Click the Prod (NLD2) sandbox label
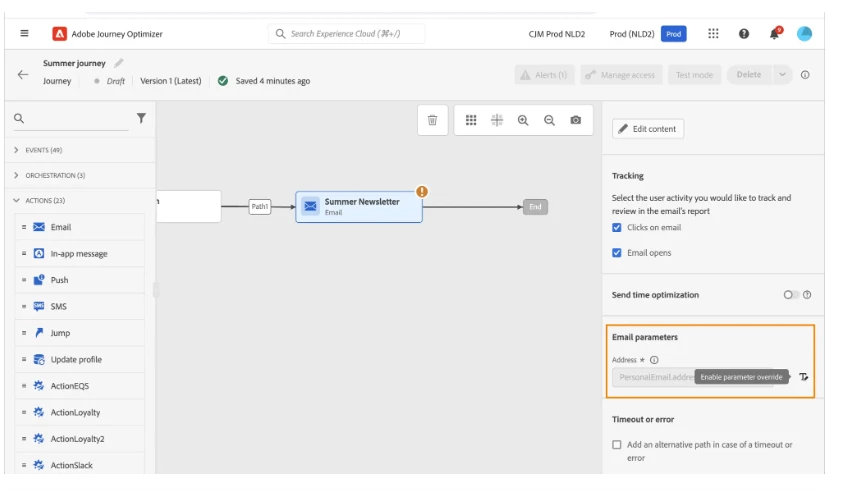Image resolution: width=848 pixels, height=490 pixels. point(632,34)
